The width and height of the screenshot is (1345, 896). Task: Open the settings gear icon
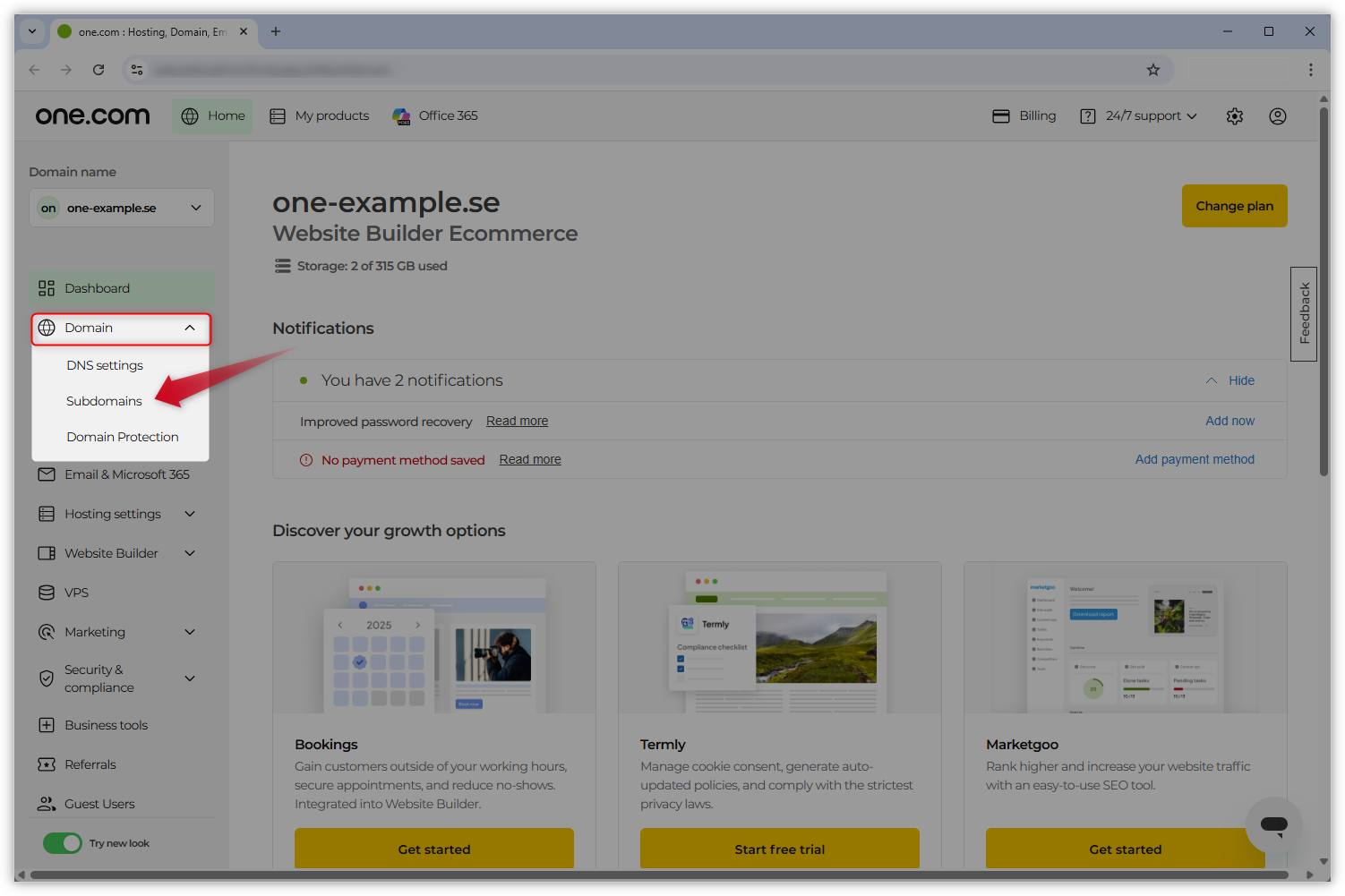click(x=1235, y=116)
